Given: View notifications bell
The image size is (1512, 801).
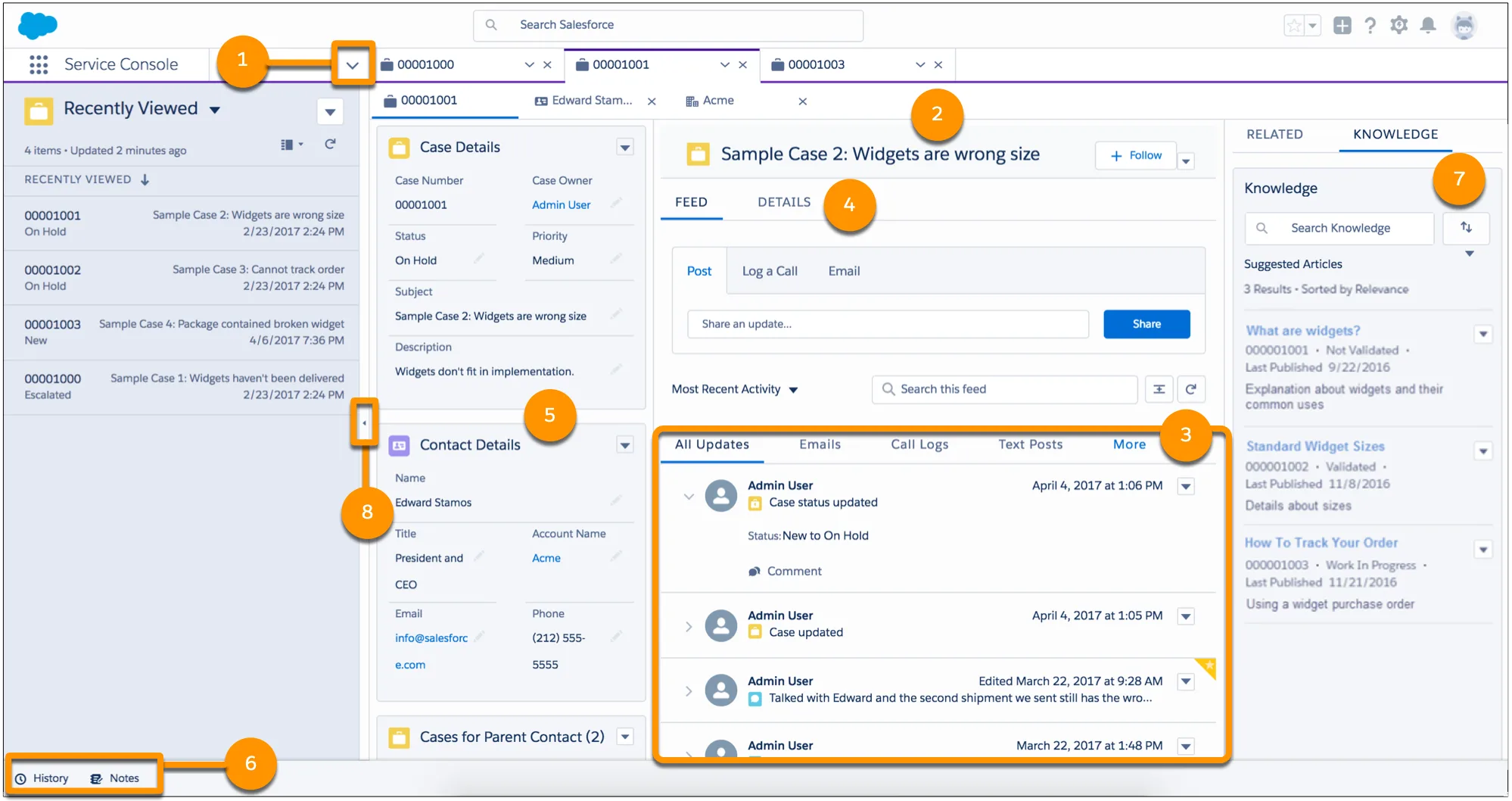Looking at the screenshot, I should tap(1429, 25).
